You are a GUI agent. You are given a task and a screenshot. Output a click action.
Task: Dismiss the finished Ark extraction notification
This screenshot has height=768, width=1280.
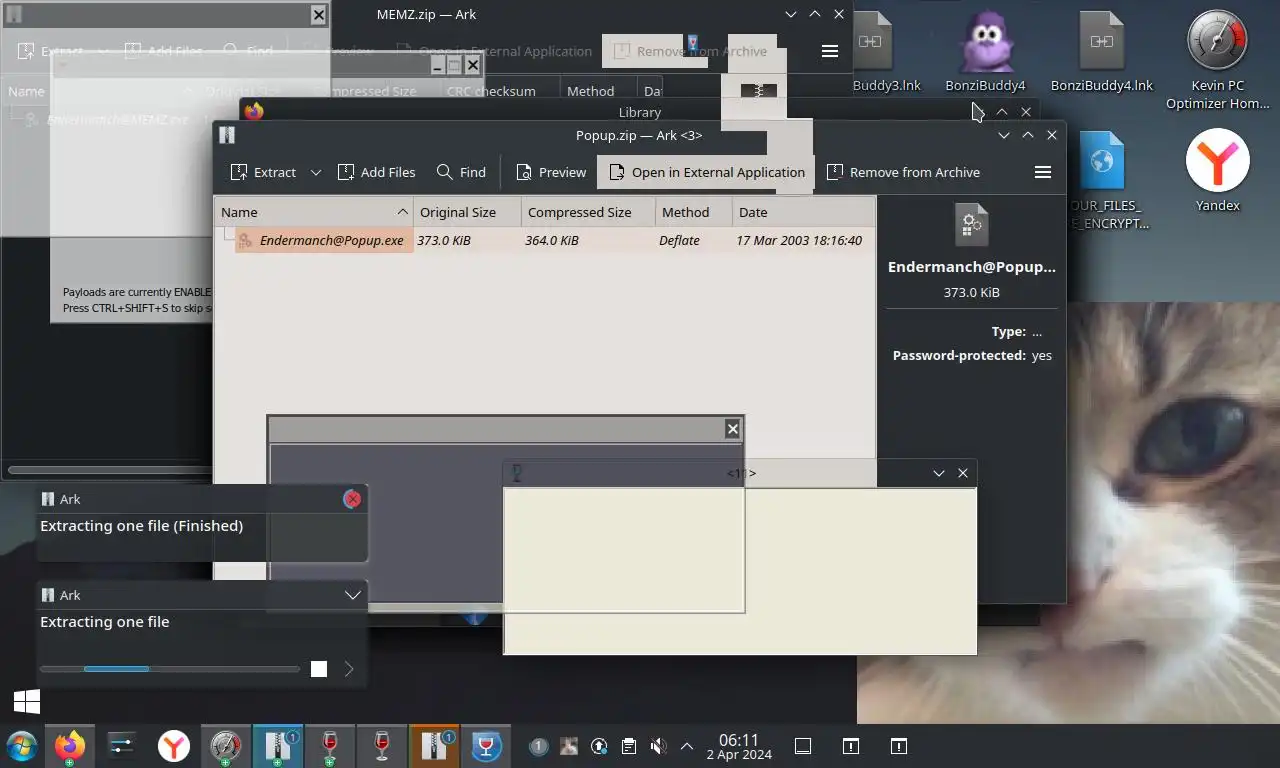pyautogui.click(x=352, y=499)
